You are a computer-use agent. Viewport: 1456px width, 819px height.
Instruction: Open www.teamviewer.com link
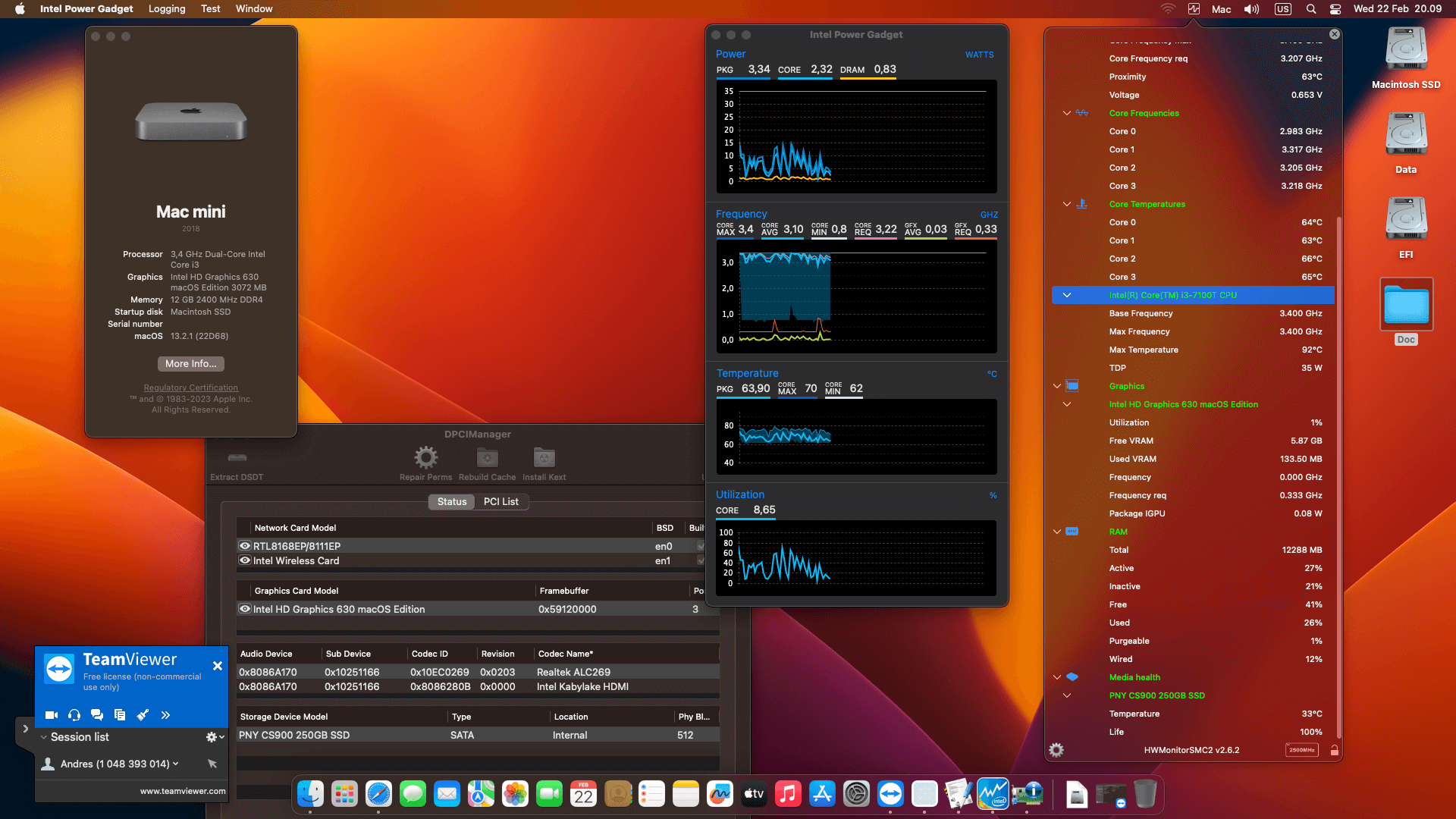pyautogui.click(x=183, y=791)
